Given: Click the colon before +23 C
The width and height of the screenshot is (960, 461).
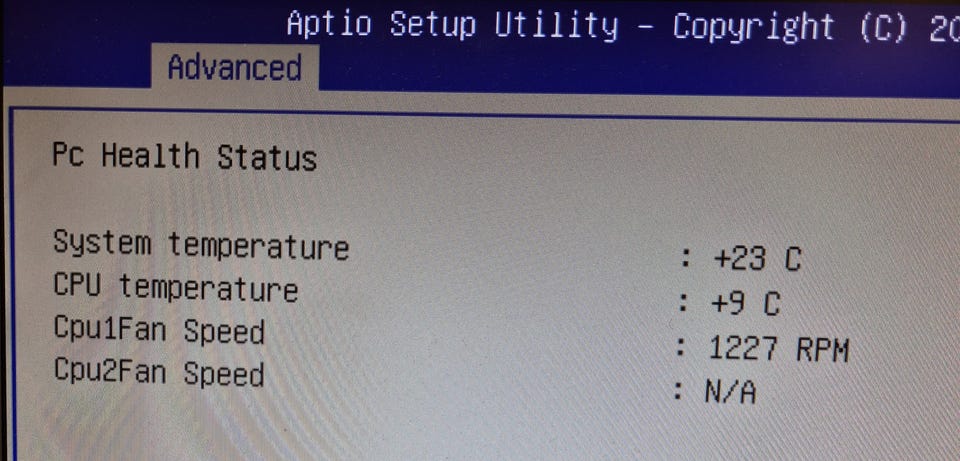Looking at the screenshot, I should [686, 260].
